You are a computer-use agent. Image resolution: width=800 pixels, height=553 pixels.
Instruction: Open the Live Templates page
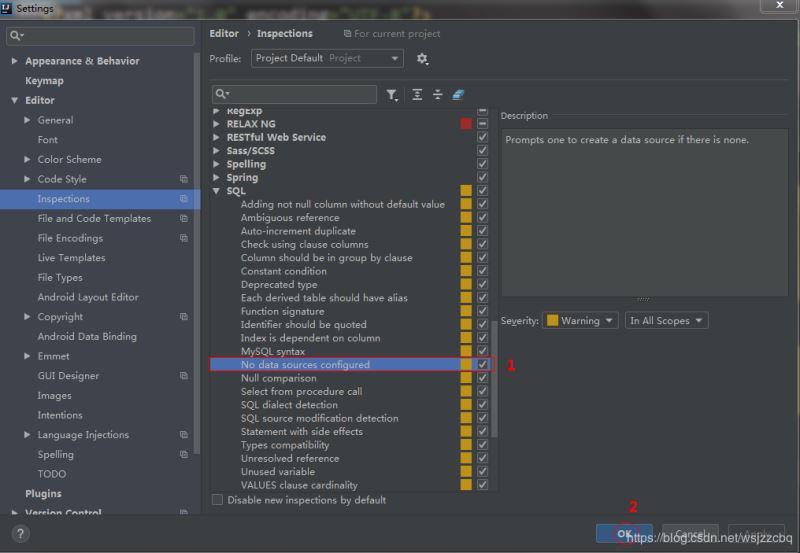(x=71, y=258)
